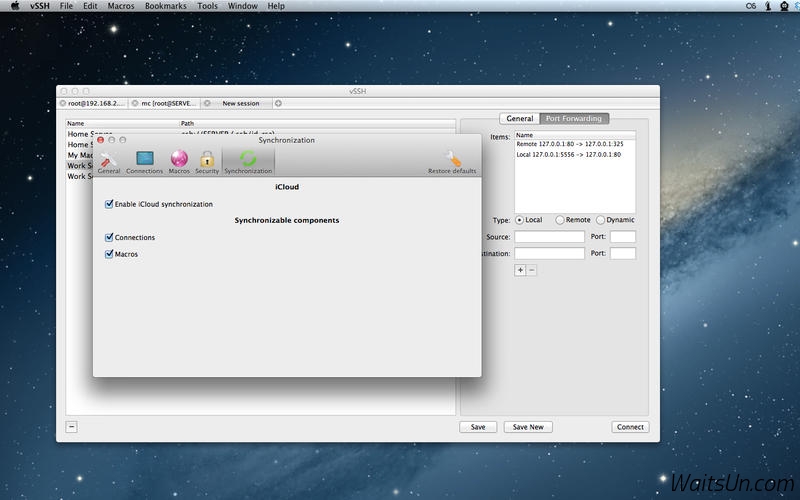Open the Help menu
800x500 pixels.
(276, 6)
